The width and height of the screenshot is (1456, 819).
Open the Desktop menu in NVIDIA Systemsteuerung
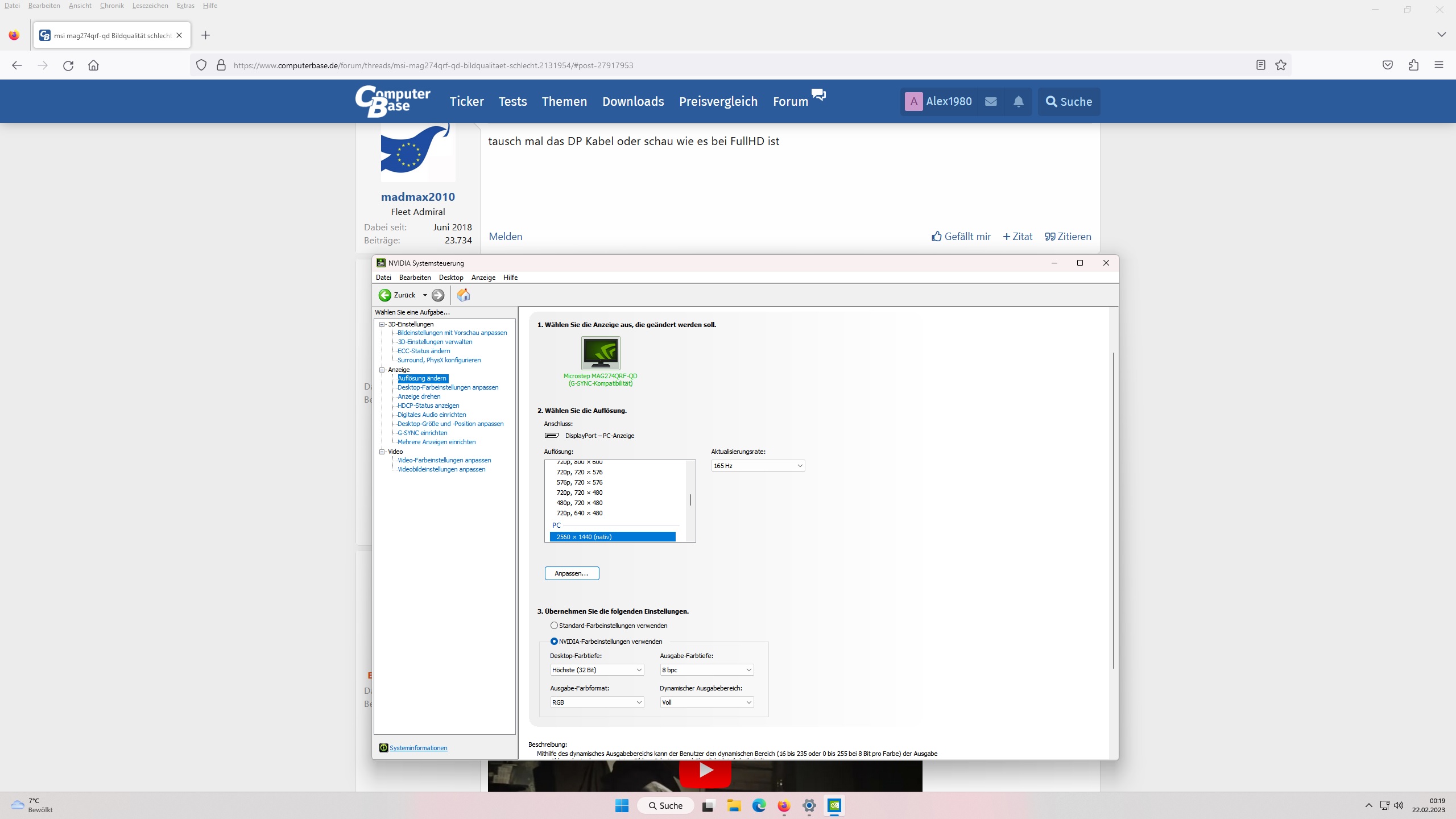pyautogui.click(x=451, y=278)
